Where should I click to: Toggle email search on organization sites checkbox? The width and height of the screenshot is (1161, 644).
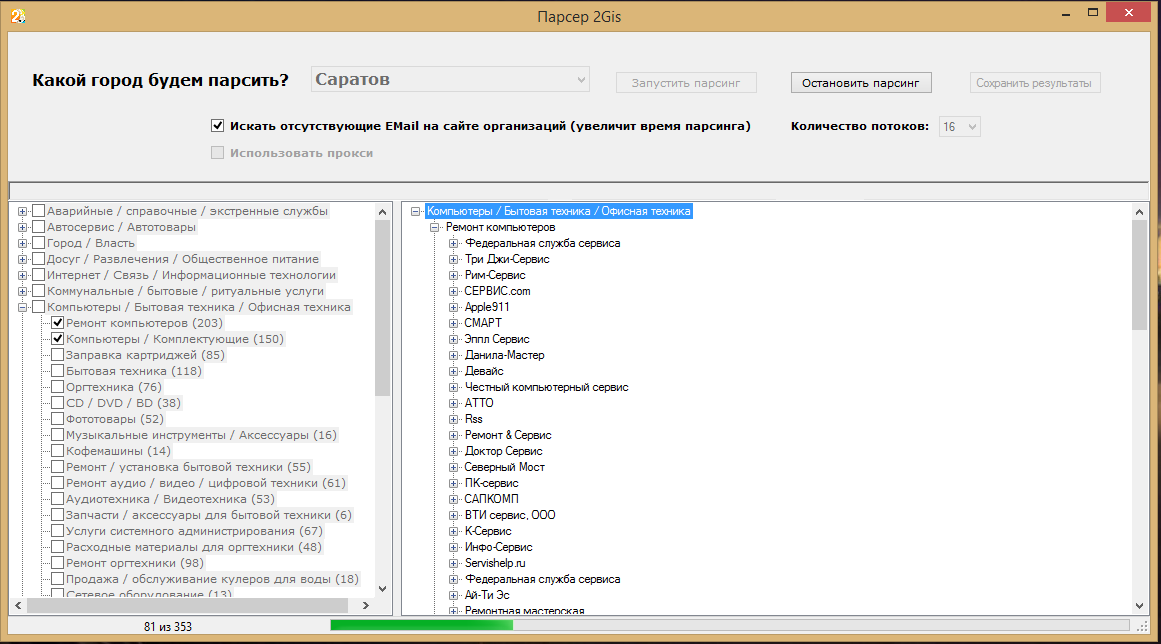tap(217, 126)
